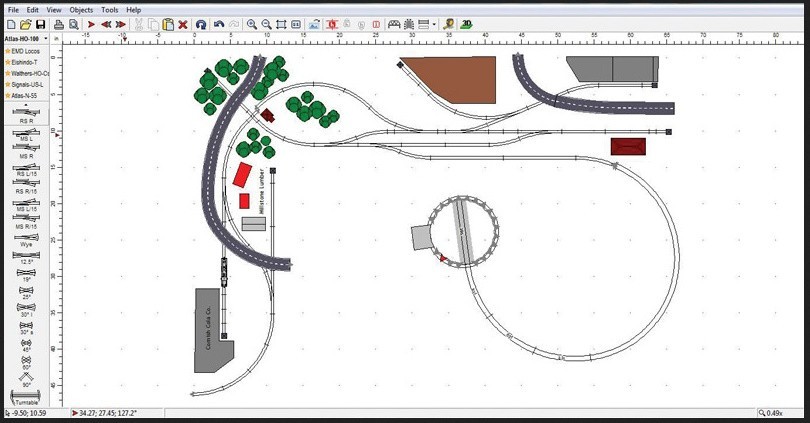This screenshot has height=423, width=810.
Task: Select the Signals-US-L favorite library
Action: pos(28,84)
